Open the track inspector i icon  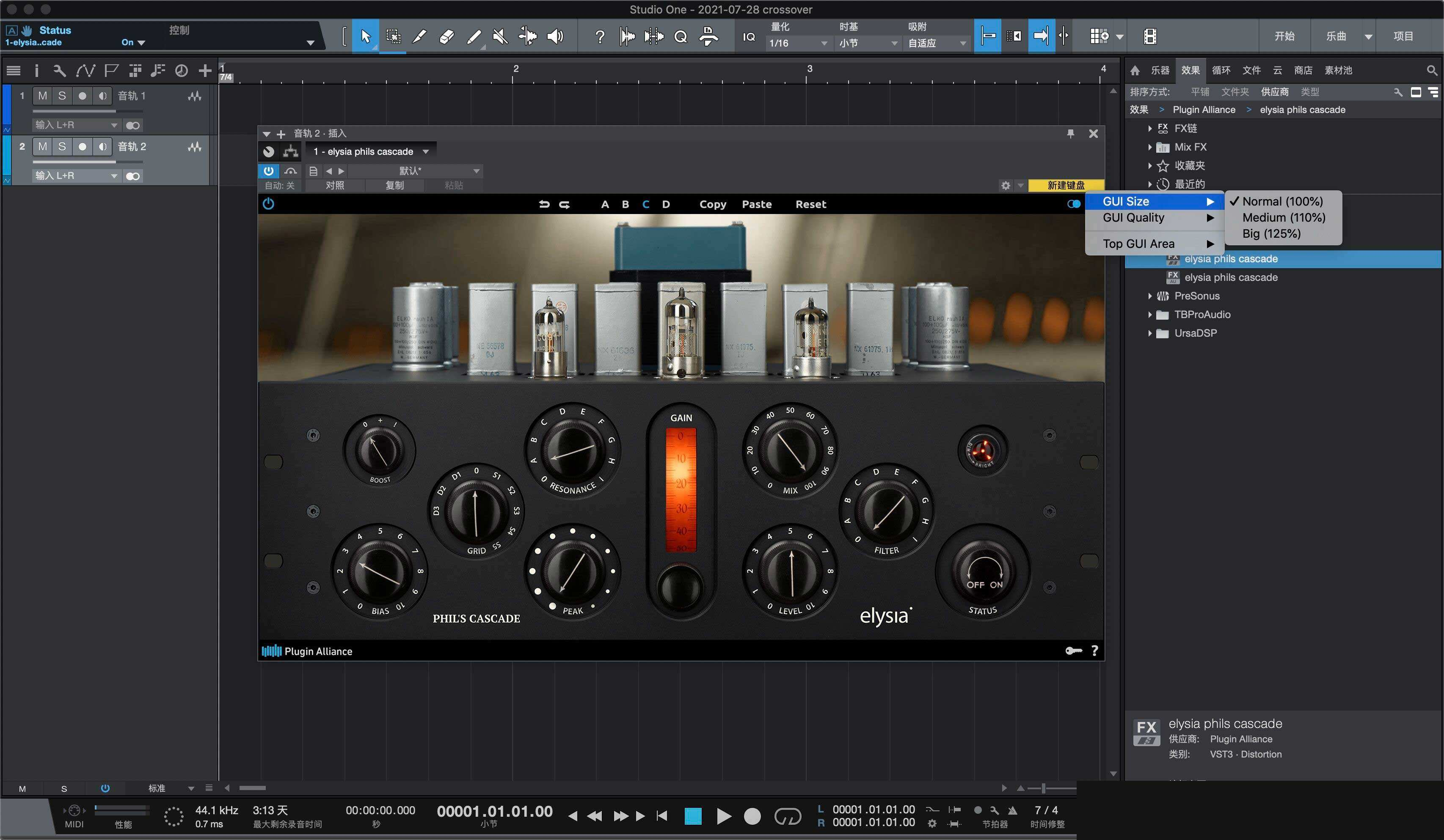(37, 71)
